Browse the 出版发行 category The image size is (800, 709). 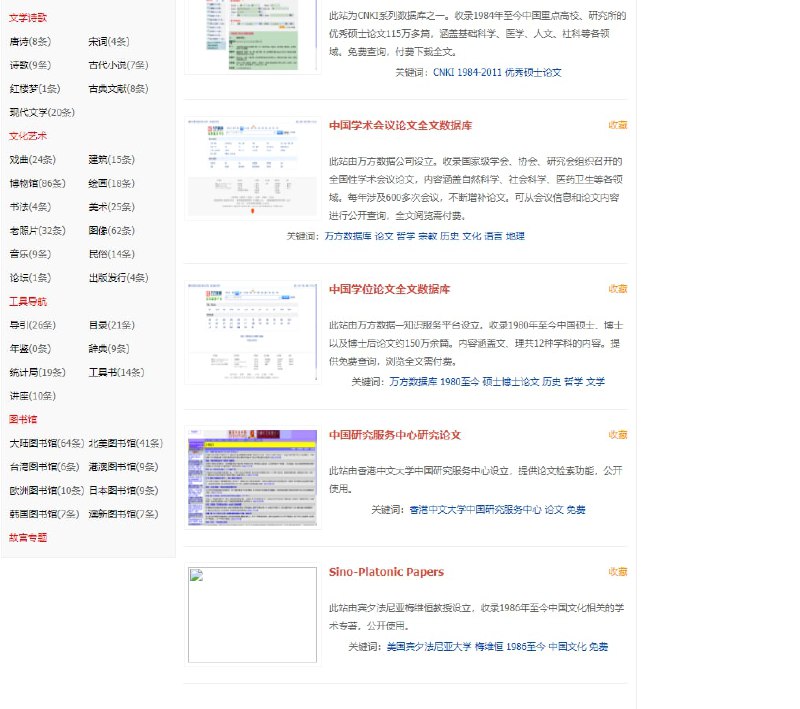click(x=110, y=278)
